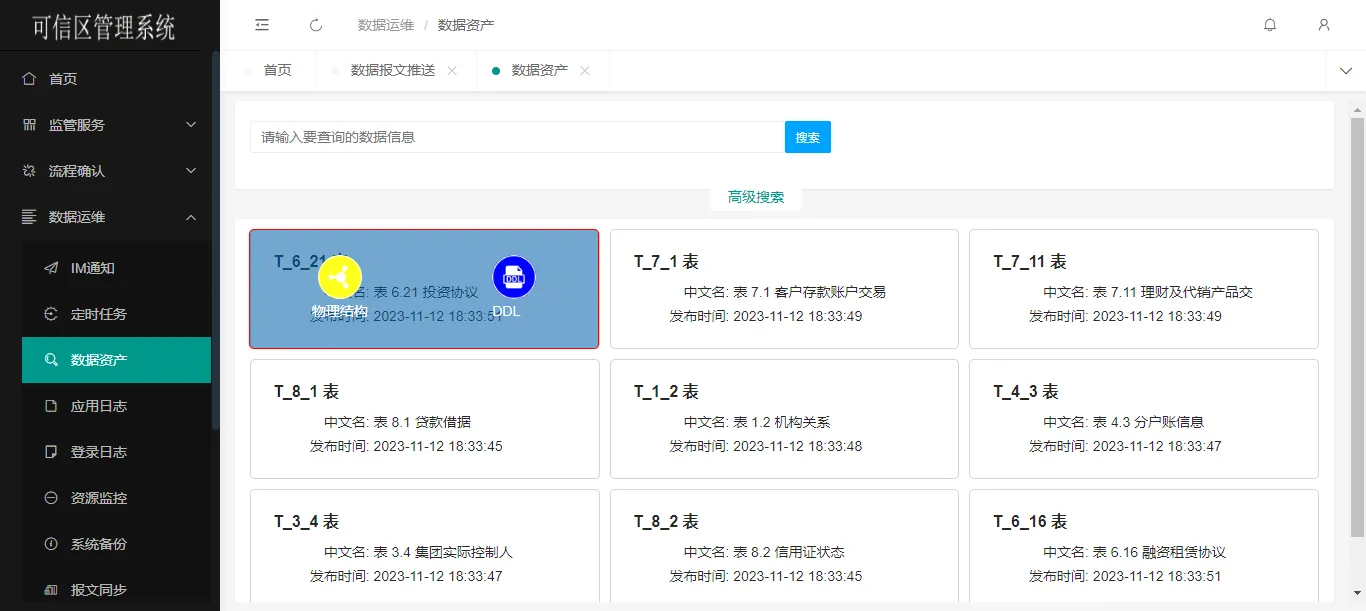Close the 数据资产 tab
This screenshot has width=1366, height=611.
585,71
